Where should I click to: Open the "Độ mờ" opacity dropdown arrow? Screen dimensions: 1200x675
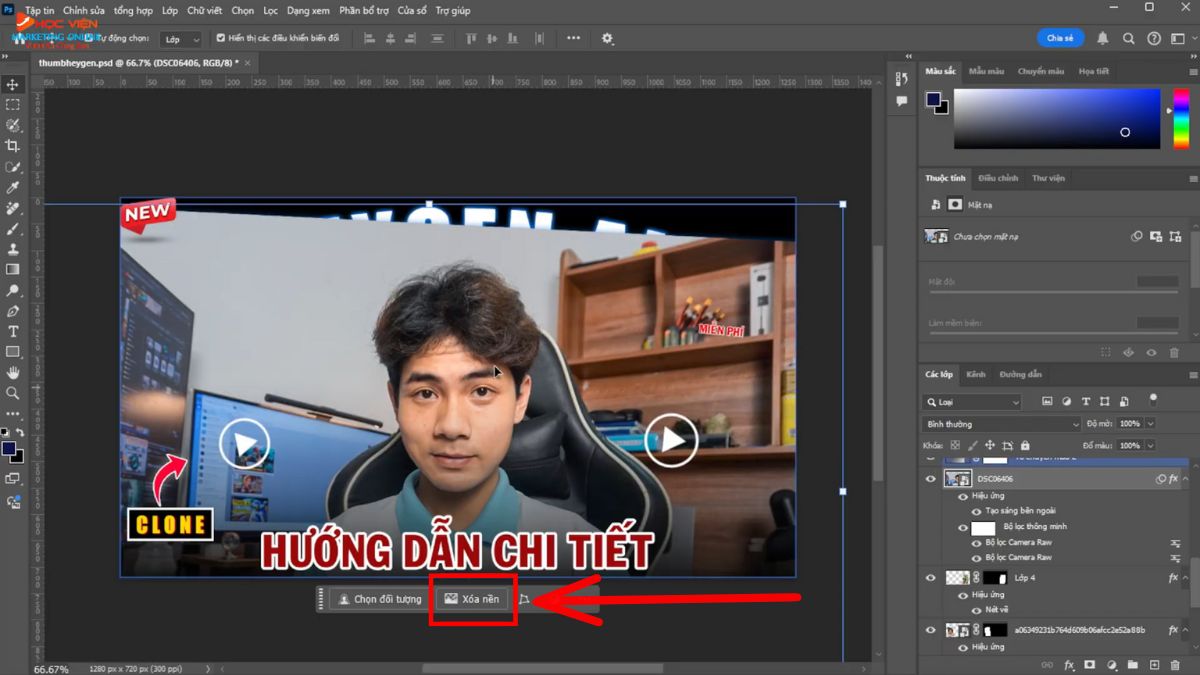click(x=1150, y=424)
